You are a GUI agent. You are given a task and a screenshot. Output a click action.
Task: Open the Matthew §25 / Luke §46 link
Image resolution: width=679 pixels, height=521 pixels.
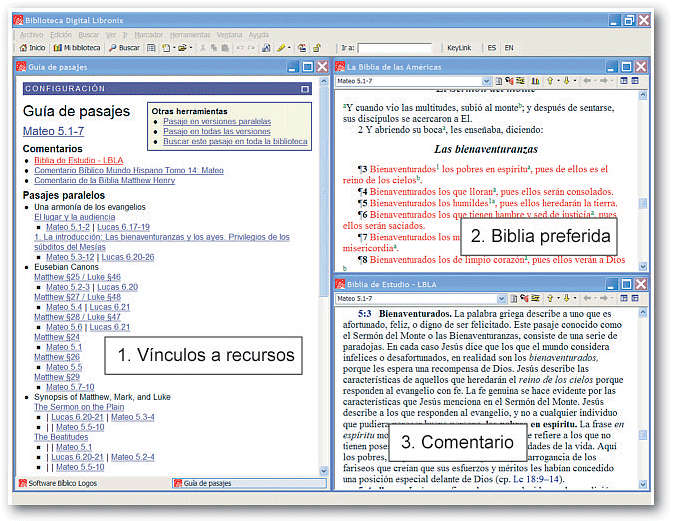pyautogui.click(x=78, y=277)
